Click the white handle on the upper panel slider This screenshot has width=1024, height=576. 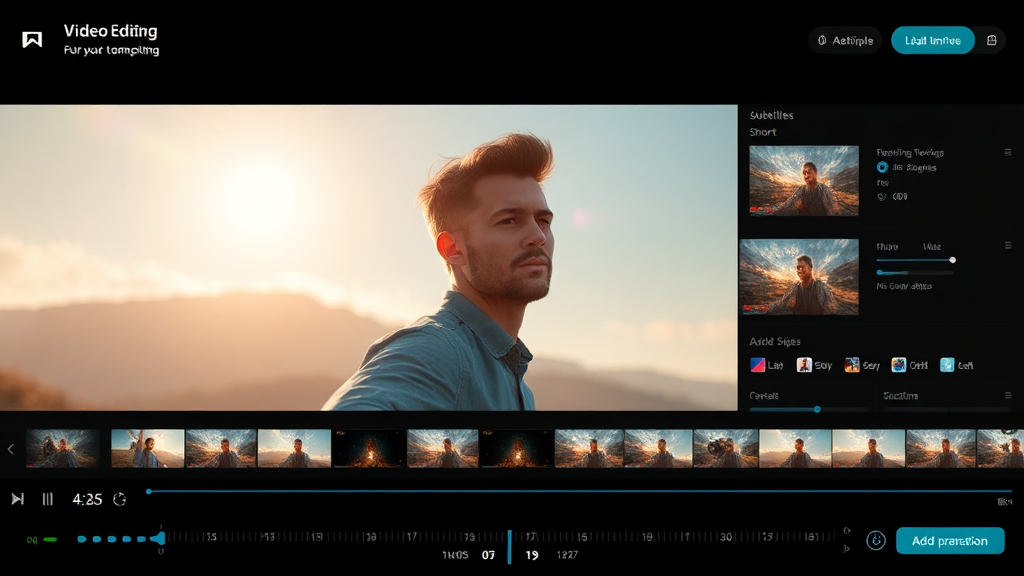tap(952, 260)
